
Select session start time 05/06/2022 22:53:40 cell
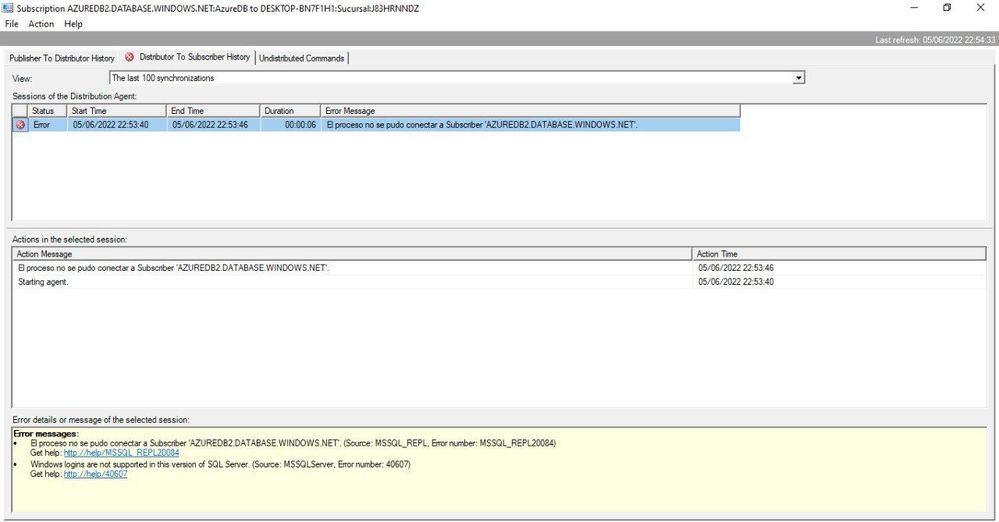111,125
